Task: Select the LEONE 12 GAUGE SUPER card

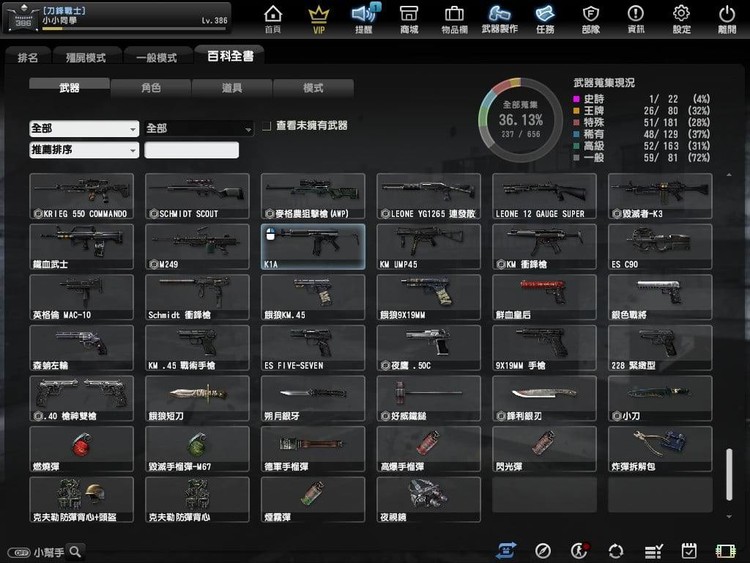Action: [544, 196]
